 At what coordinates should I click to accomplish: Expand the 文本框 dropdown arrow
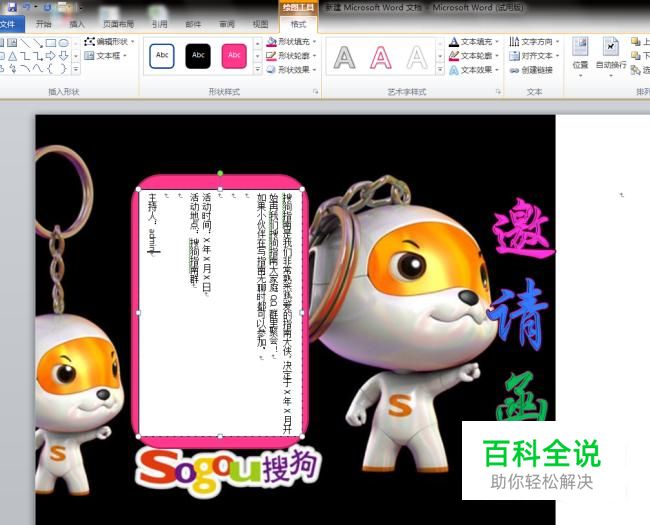(x=124, y=56)
